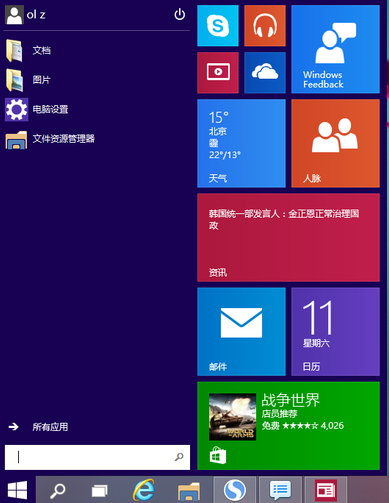Click the magnifier icon in the search box

179,457
